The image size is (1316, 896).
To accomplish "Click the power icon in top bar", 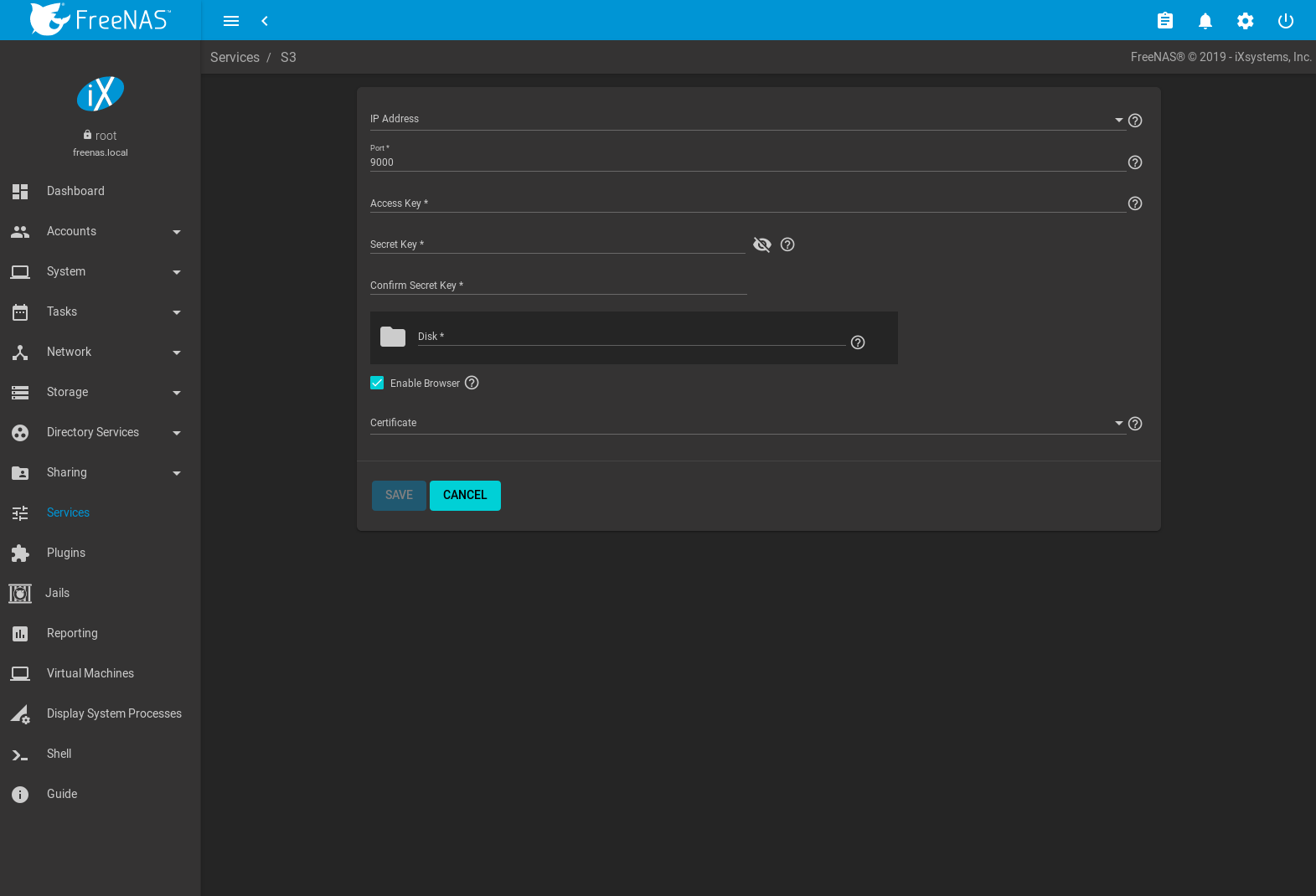I will tap(1285, 21).
